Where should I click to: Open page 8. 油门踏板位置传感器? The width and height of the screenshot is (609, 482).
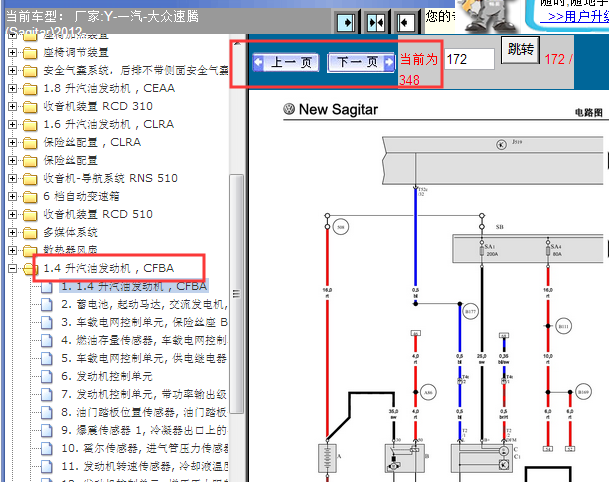tap(144, 412)
